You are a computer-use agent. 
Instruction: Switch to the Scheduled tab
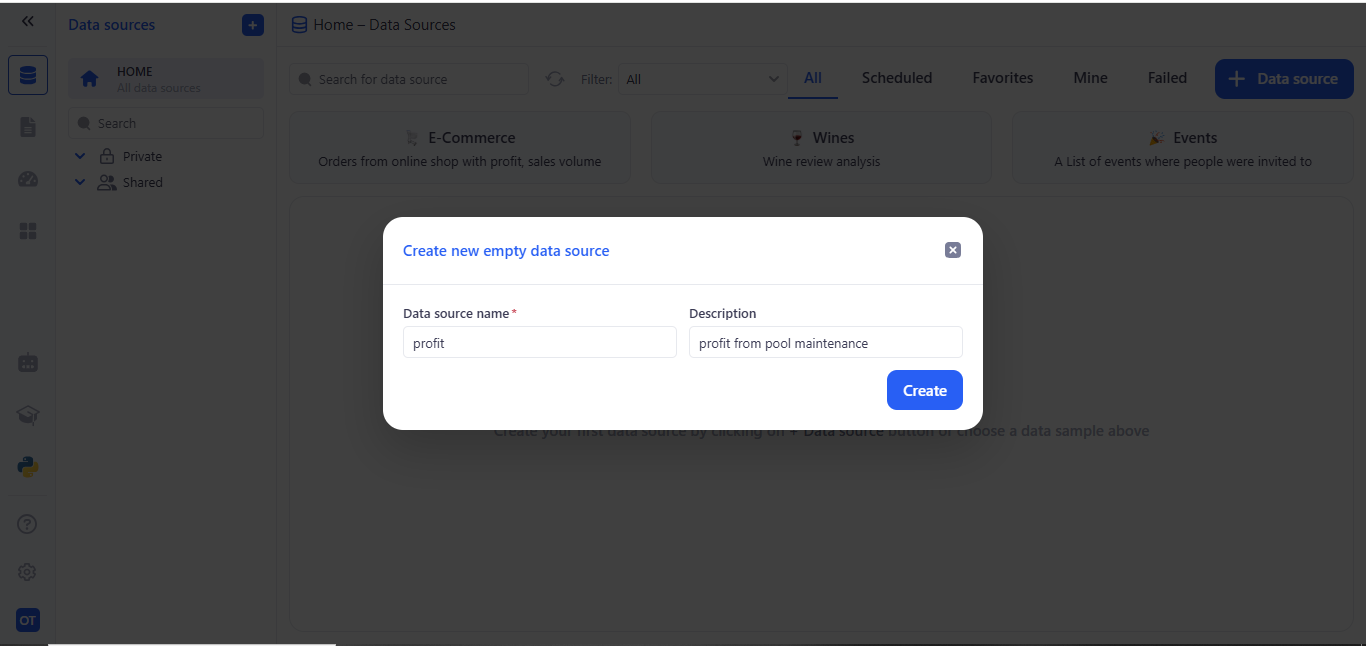[896, 78]
